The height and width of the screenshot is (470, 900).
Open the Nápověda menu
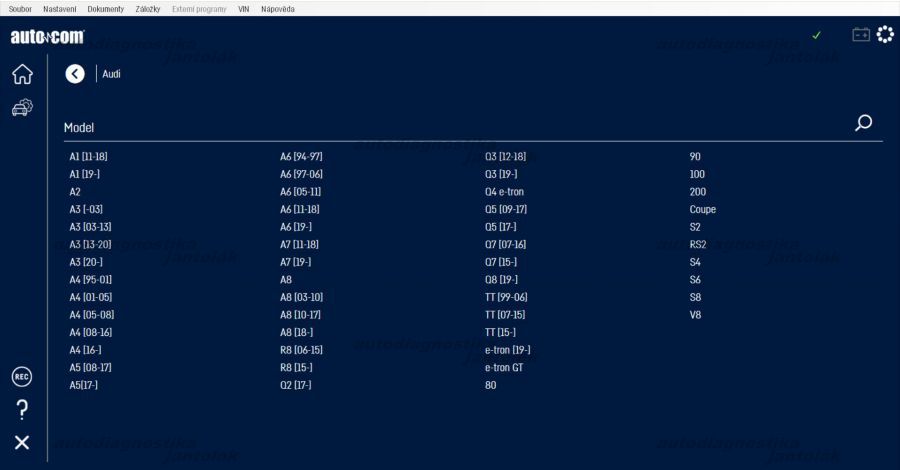278,9
